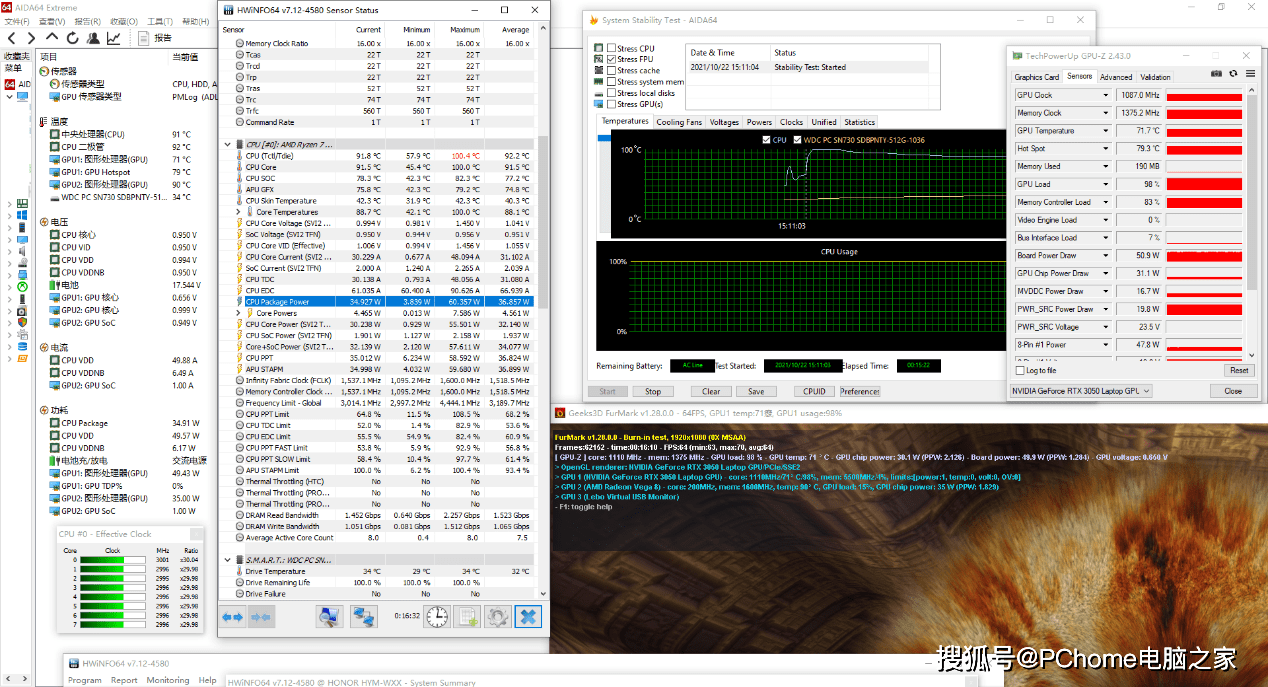1268x687 pixels.
Task: Expand Core Powers row in HWiNFO
Action: click(238, 313)
